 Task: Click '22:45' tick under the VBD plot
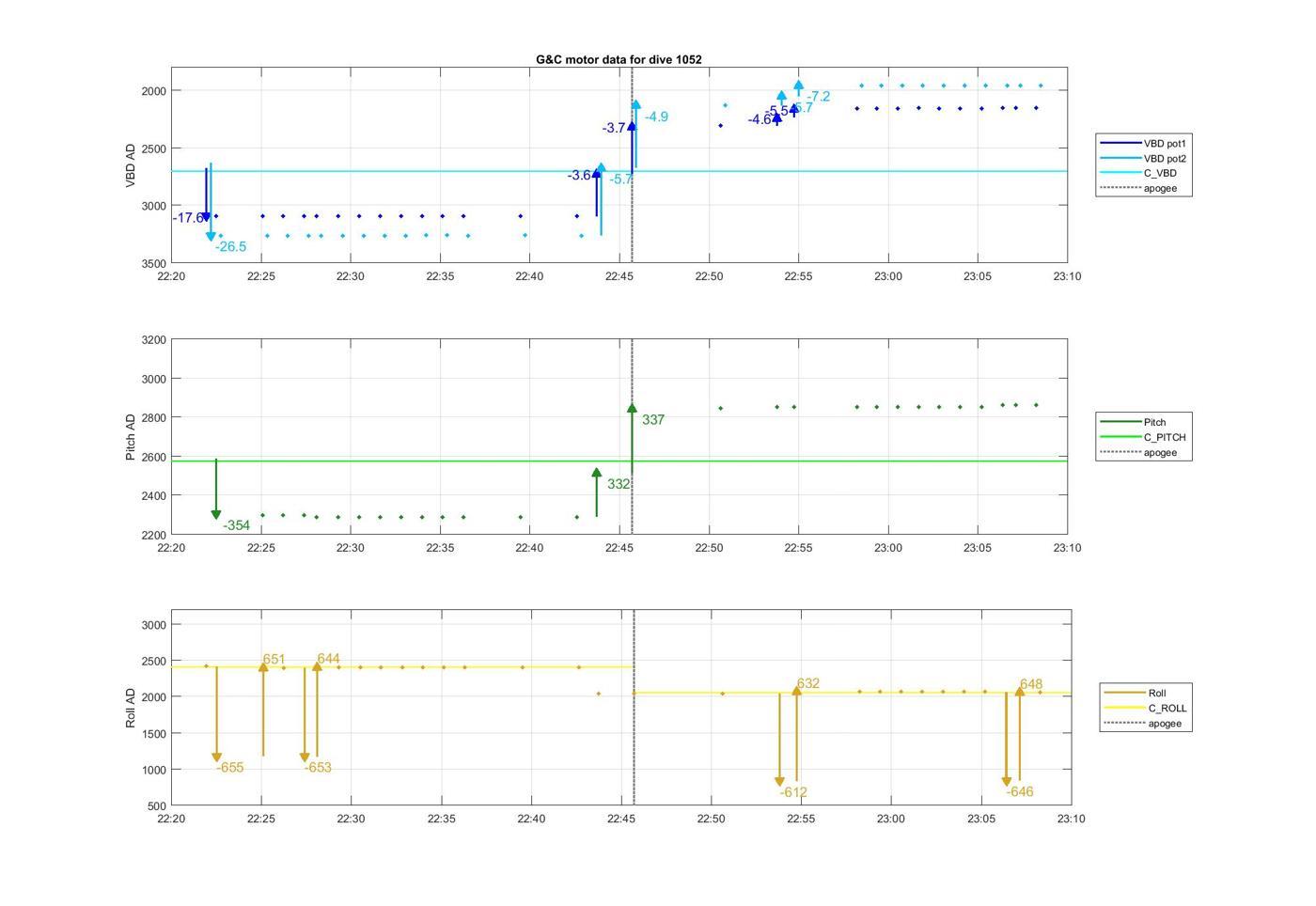[619, 277]
